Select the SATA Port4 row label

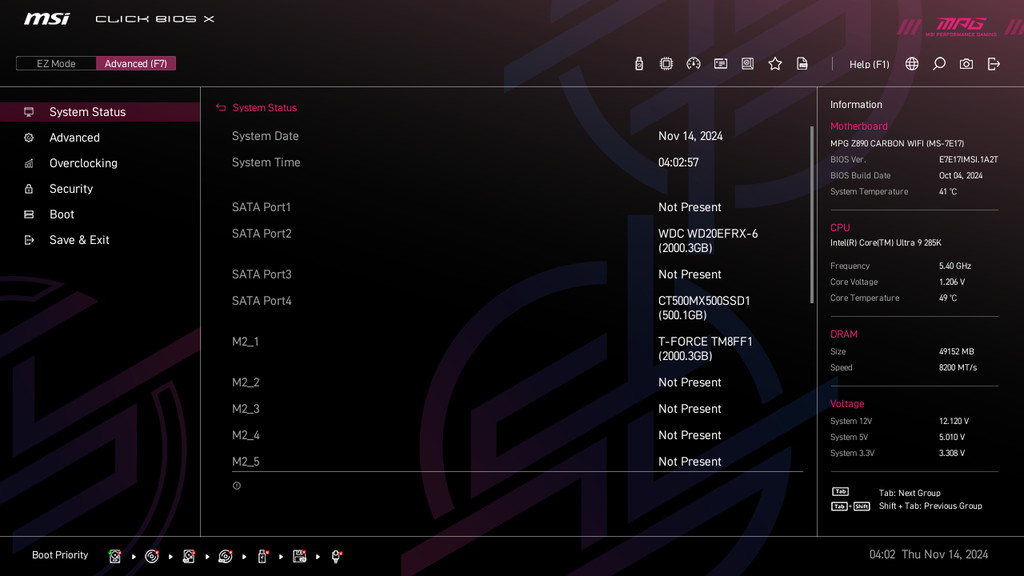(261, 300)
